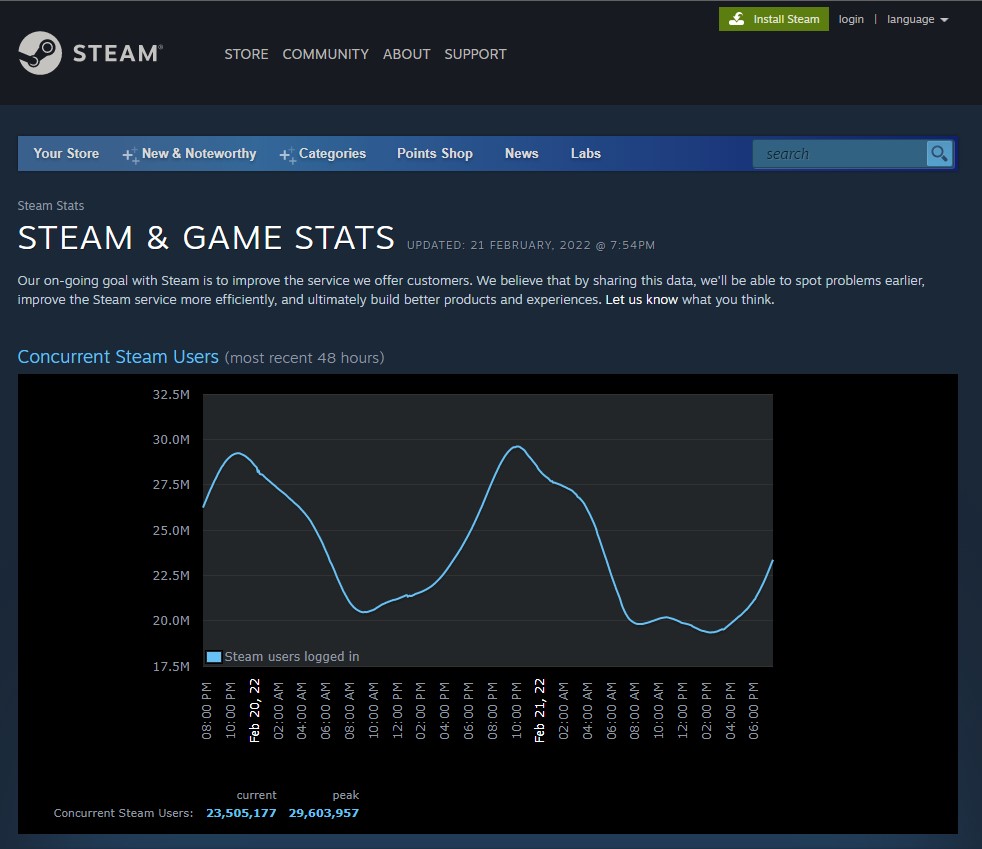Image resolution: width=982 pixels, height=849 pixels.
Task: Click the peak users value 29,603,957
Action: point(324,813)
